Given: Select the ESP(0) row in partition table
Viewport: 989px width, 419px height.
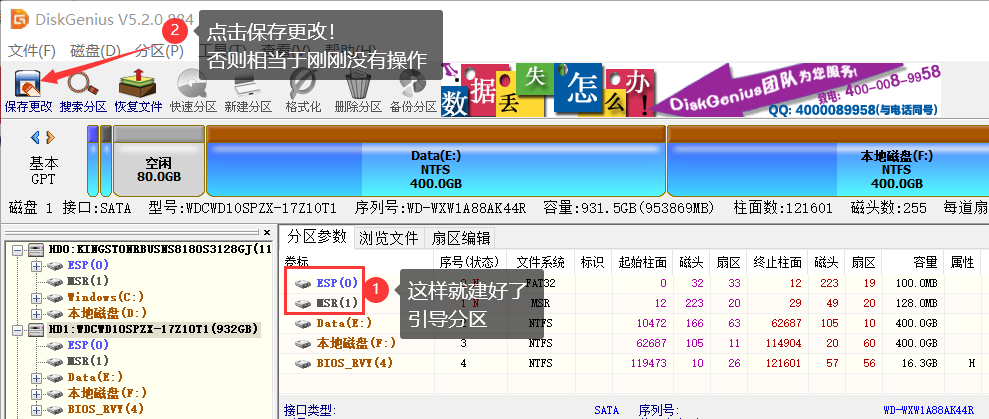Looking at the screenshot, I should 633,283.
